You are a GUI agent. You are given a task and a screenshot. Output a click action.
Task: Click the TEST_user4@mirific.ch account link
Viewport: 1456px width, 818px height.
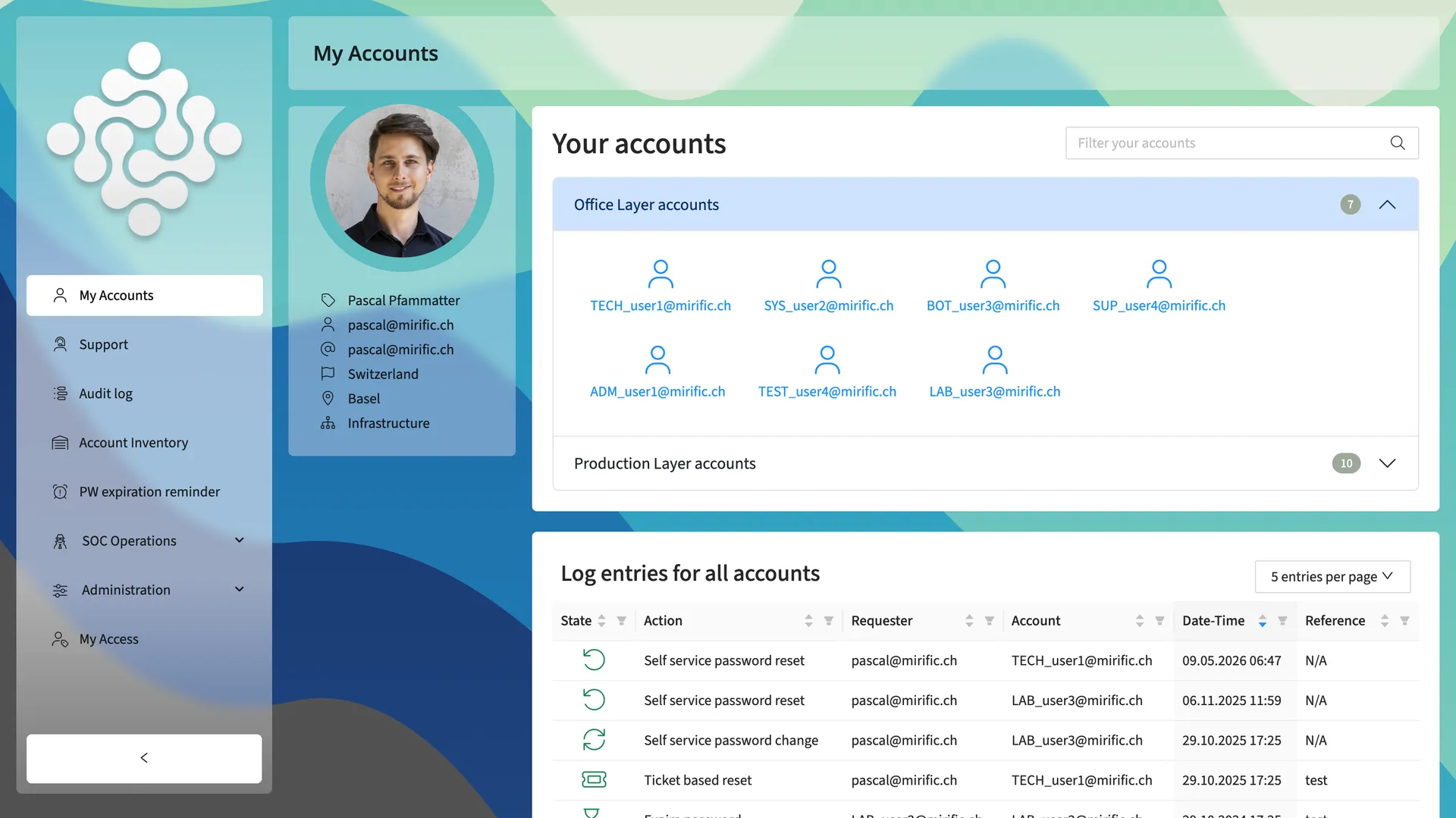pyautogui.click(x=827, y=392)
